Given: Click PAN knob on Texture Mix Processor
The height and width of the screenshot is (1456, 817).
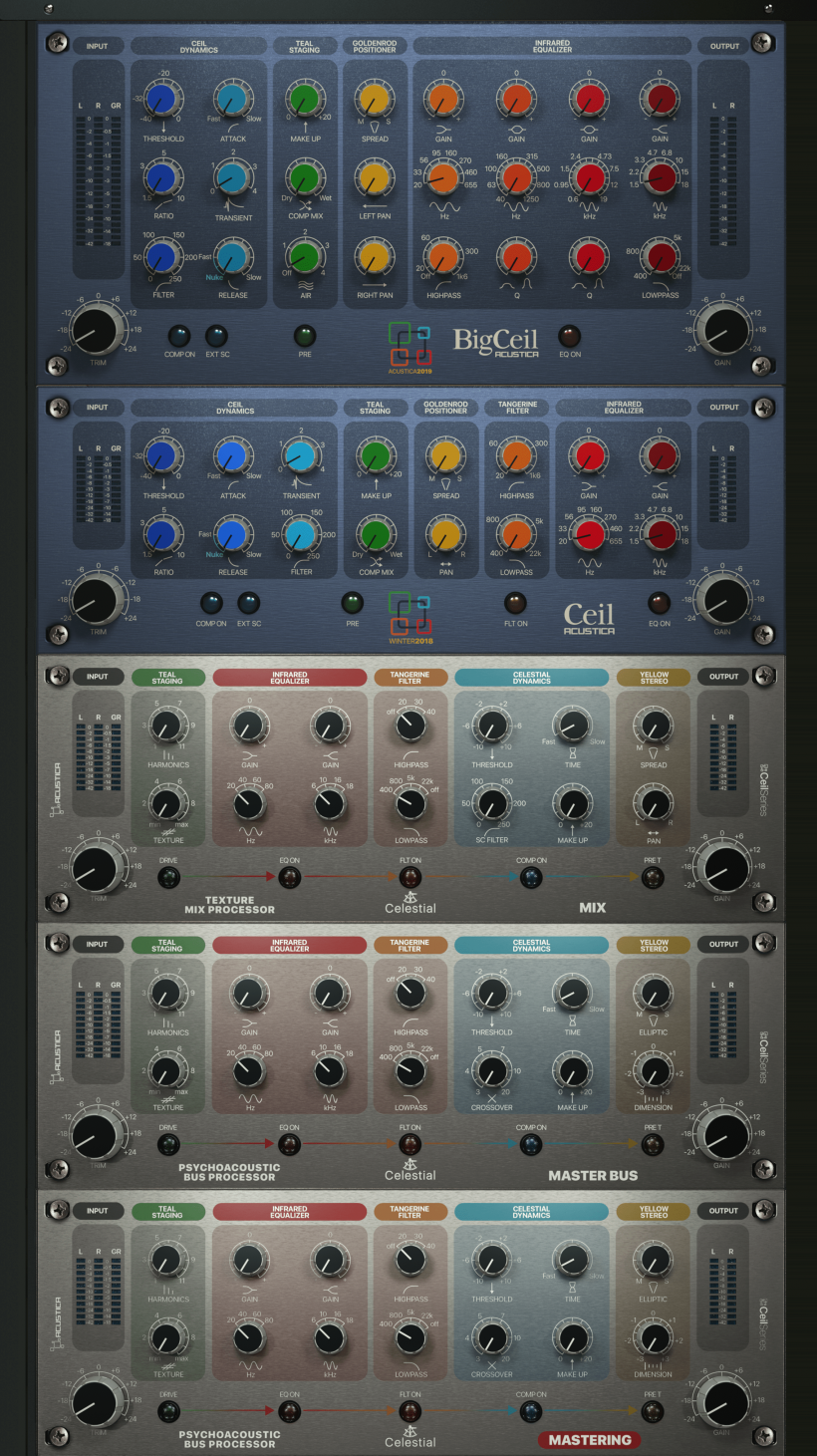Looking at the screenshot, I should click(x=654, y=802).
